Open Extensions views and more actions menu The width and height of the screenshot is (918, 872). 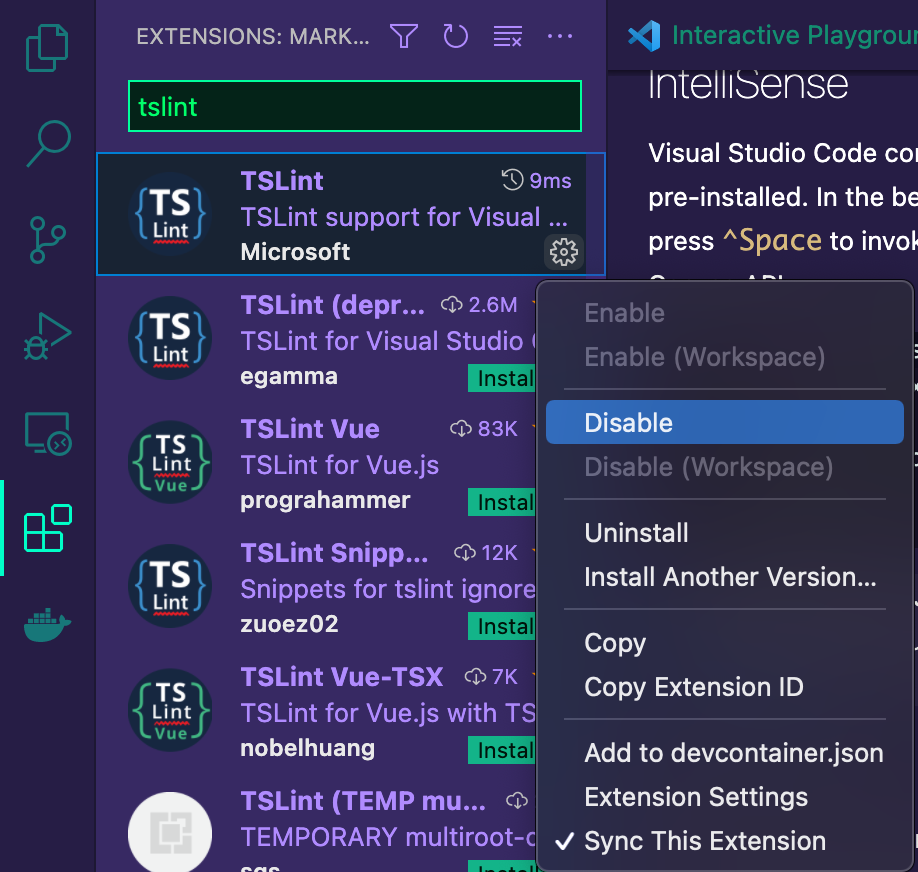(560, 36)
